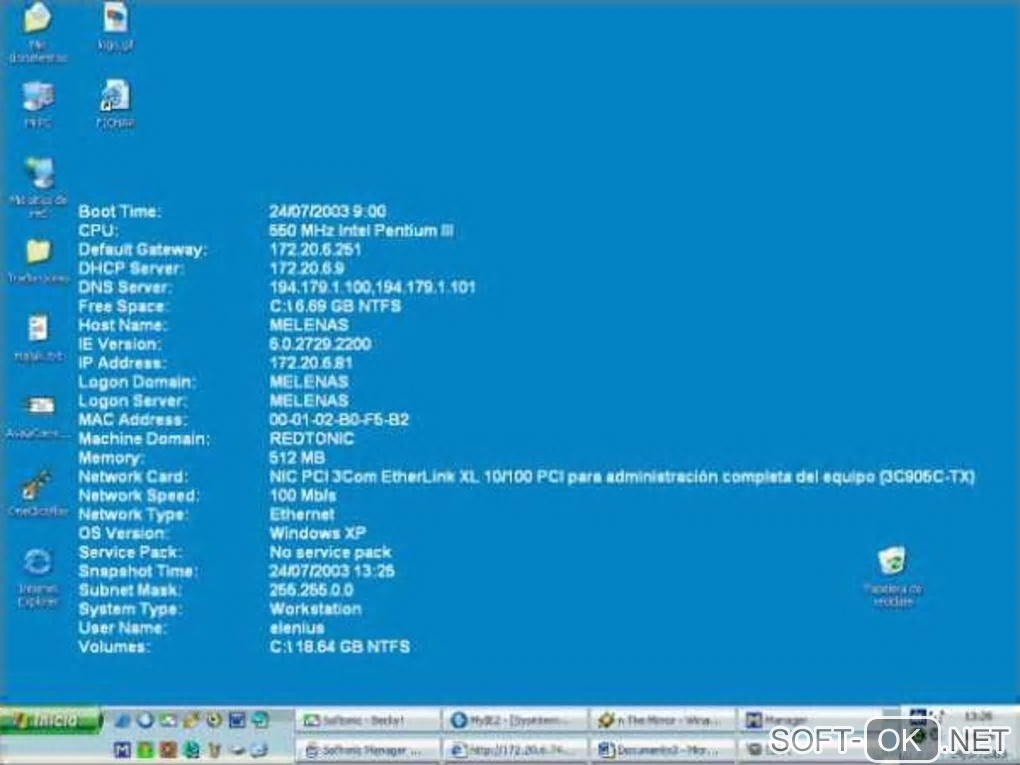Open the yellow folder icon below Mis sitios de red
The width and height of the screenshot is (1020, 765).
point(38,252)
